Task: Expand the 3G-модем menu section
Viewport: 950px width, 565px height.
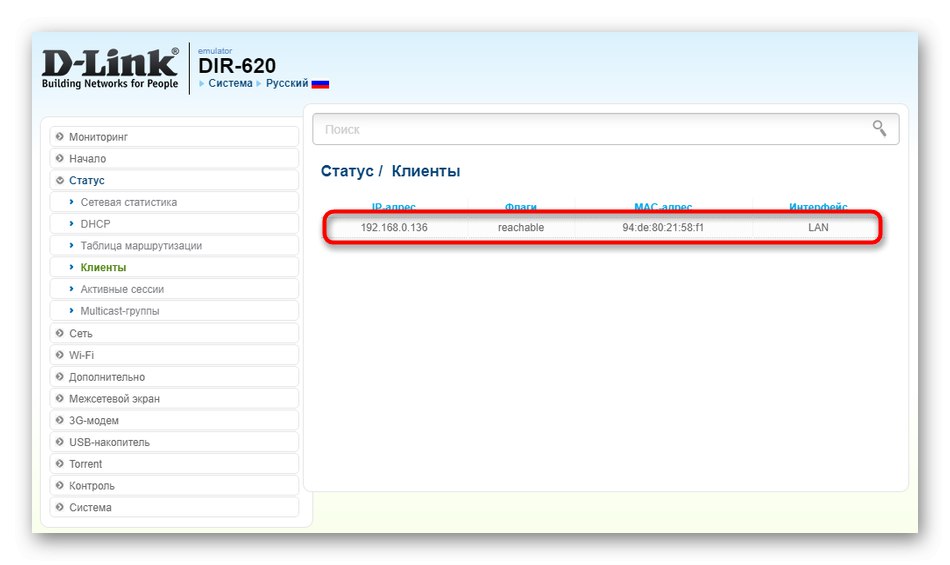Action: point(174,421)
